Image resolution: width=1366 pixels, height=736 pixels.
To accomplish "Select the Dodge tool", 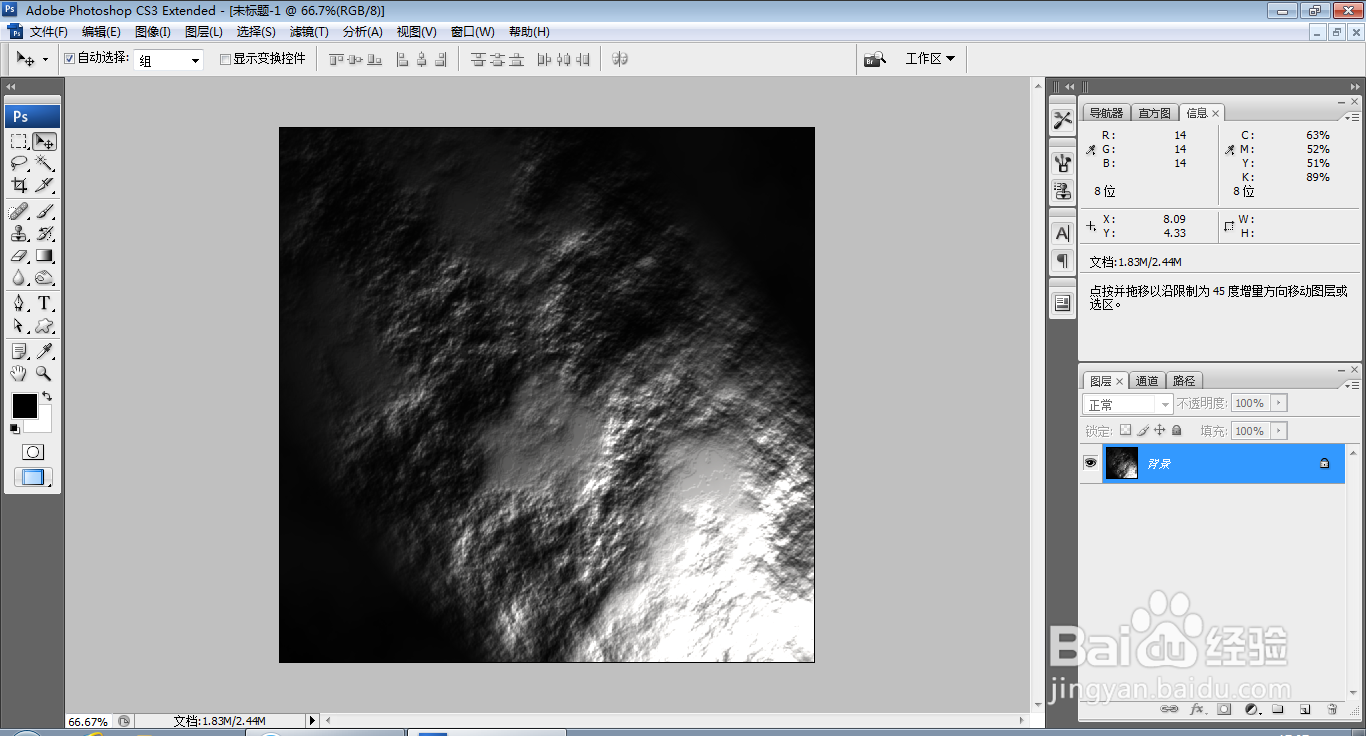I will click(x=44, y=278).
